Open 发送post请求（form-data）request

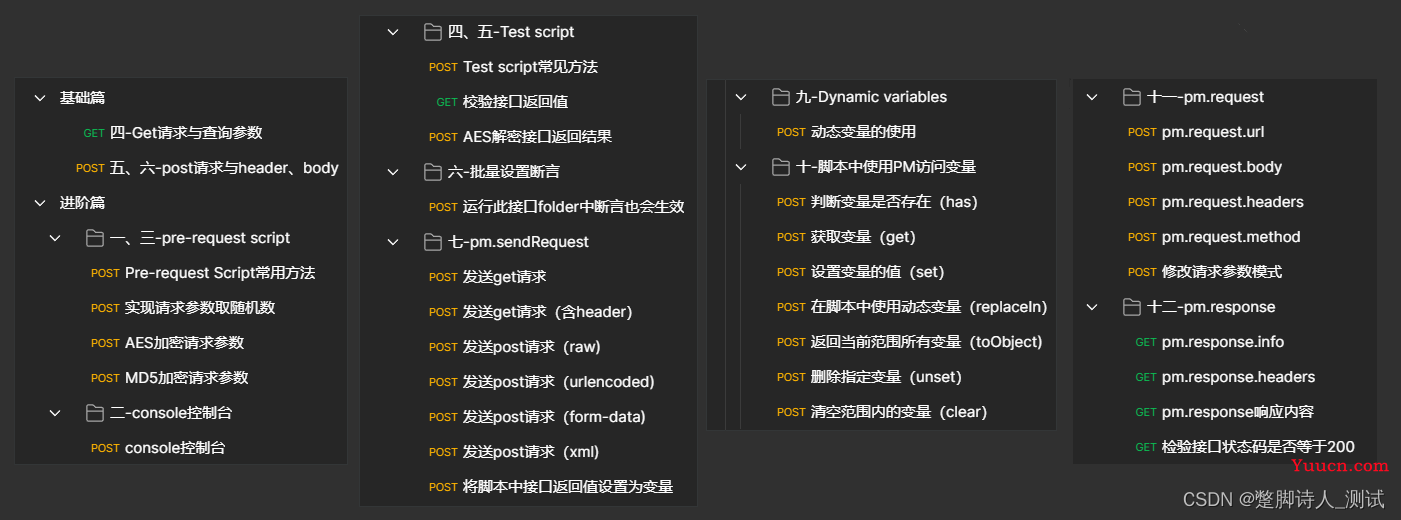point(528,417)
